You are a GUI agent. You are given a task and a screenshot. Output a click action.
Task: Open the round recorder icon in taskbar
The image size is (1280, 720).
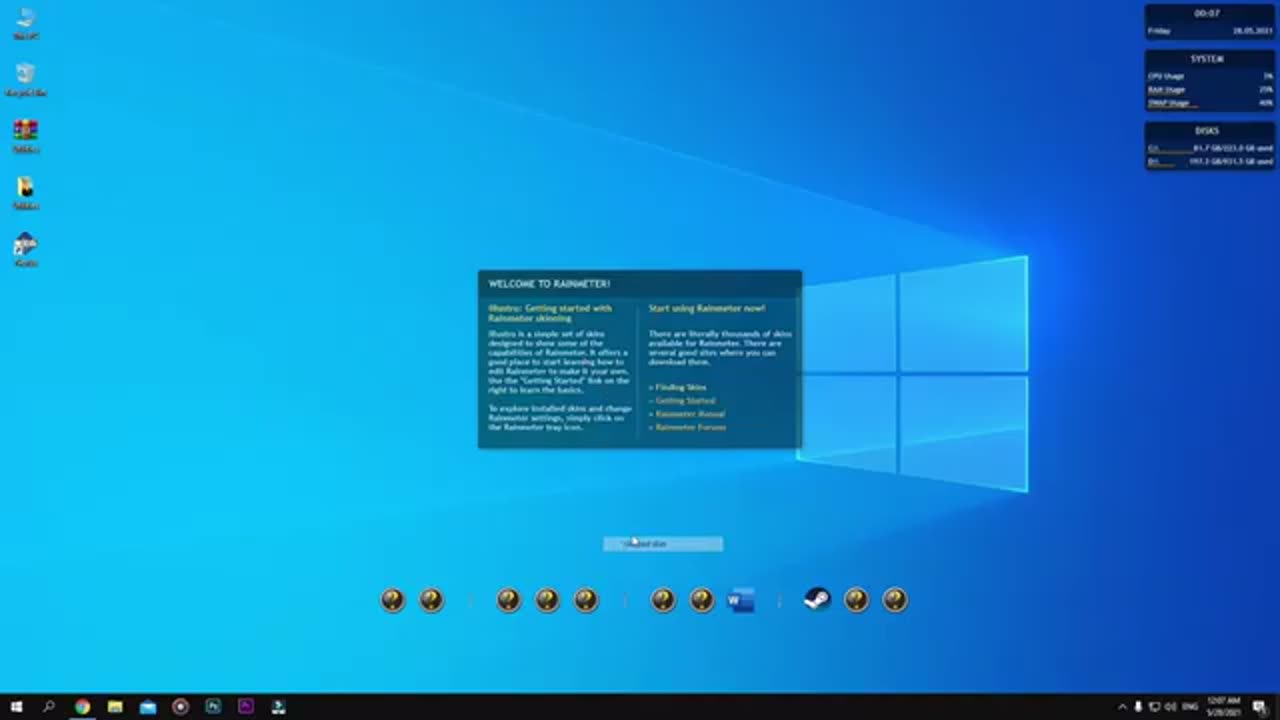(x=180, y=706)
